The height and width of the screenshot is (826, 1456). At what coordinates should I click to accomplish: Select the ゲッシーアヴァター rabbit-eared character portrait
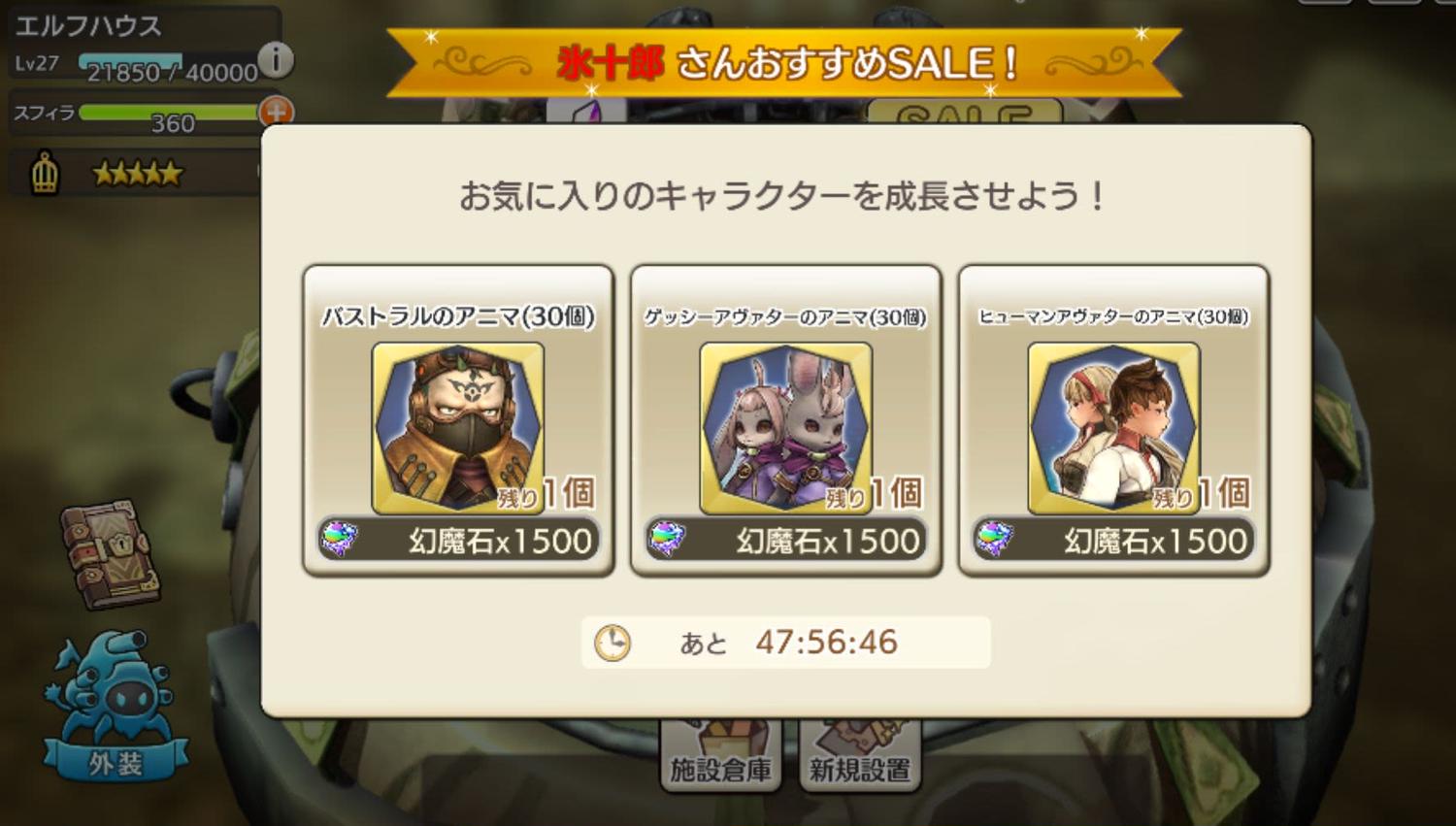785,427
